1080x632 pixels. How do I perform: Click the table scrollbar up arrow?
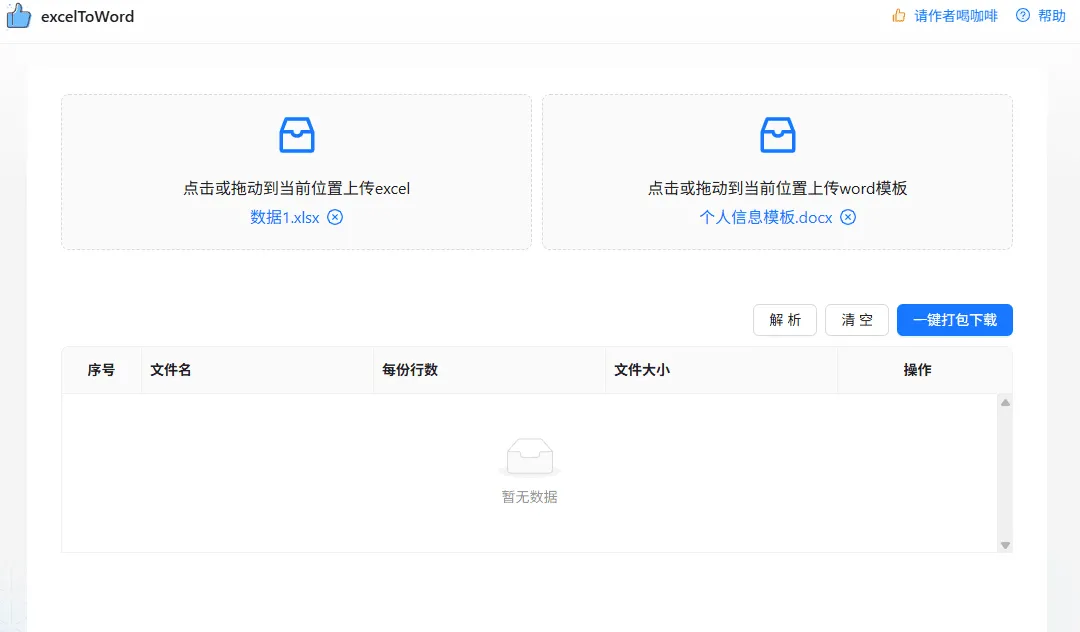(1005, 403)
